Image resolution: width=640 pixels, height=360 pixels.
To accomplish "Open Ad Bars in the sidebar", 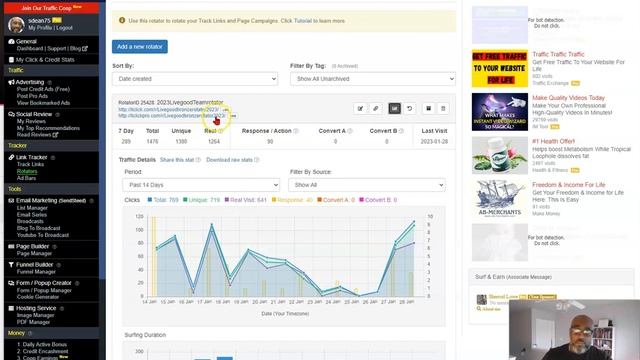I will [26, 178].
